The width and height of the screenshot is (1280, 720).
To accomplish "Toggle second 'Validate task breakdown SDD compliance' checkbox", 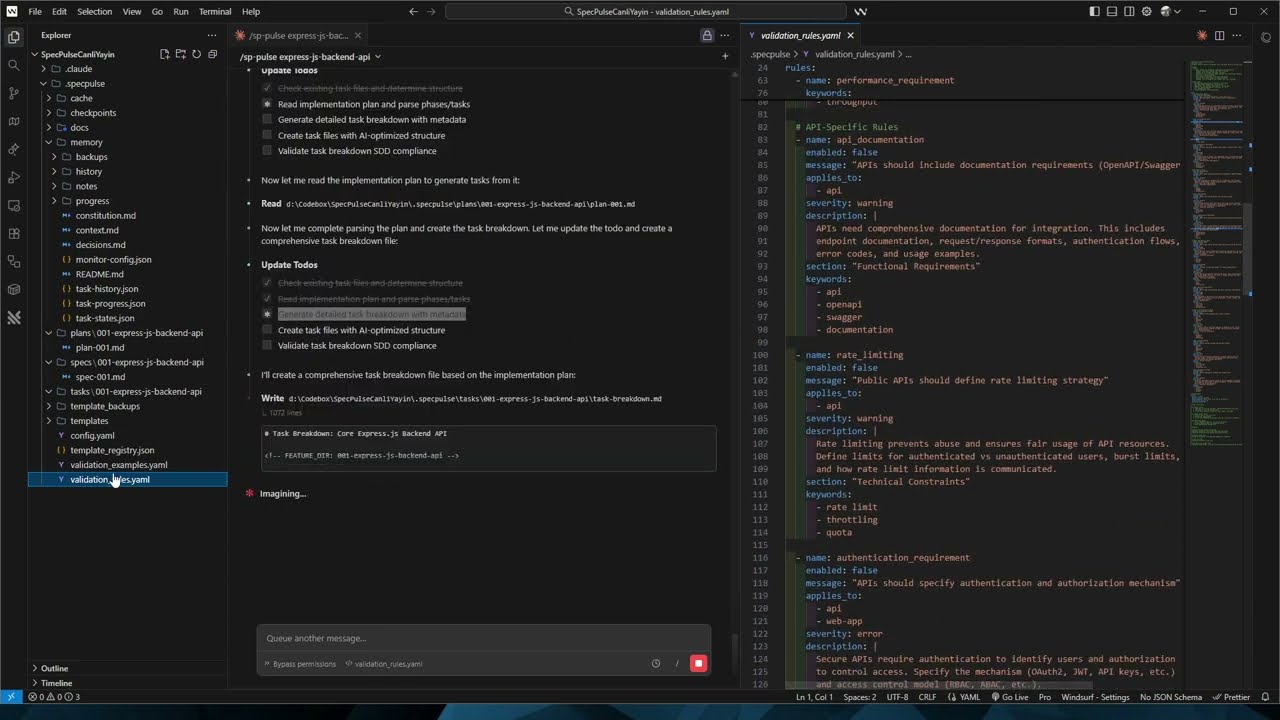I will point(267,345).
